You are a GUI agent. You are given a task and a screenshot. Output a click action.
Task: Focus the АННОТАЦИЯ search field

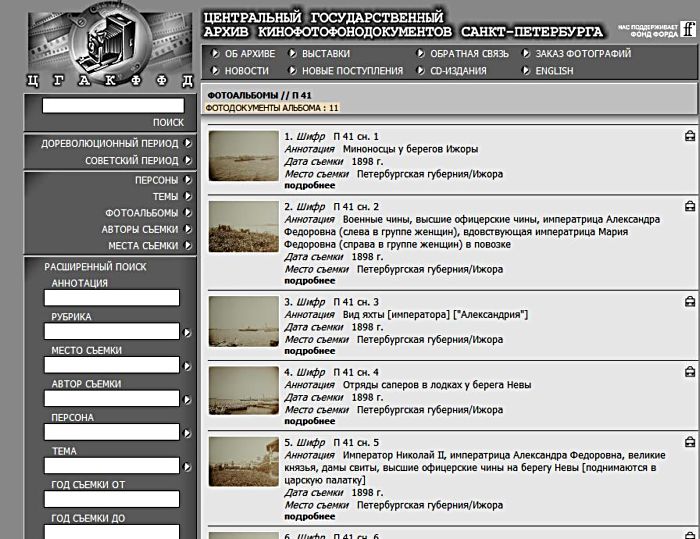(112, 297)
